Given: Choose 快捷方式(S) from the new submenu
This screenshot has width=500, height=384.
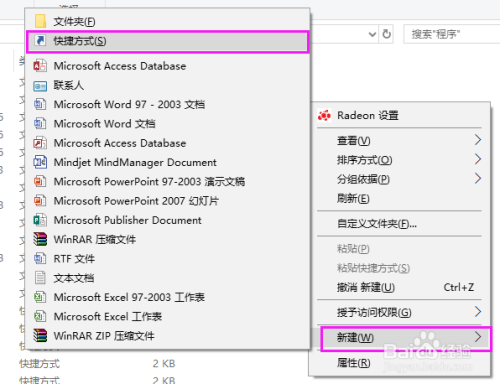Looking at the screenshot, I should pyautogui.click(x=168, y=41).
